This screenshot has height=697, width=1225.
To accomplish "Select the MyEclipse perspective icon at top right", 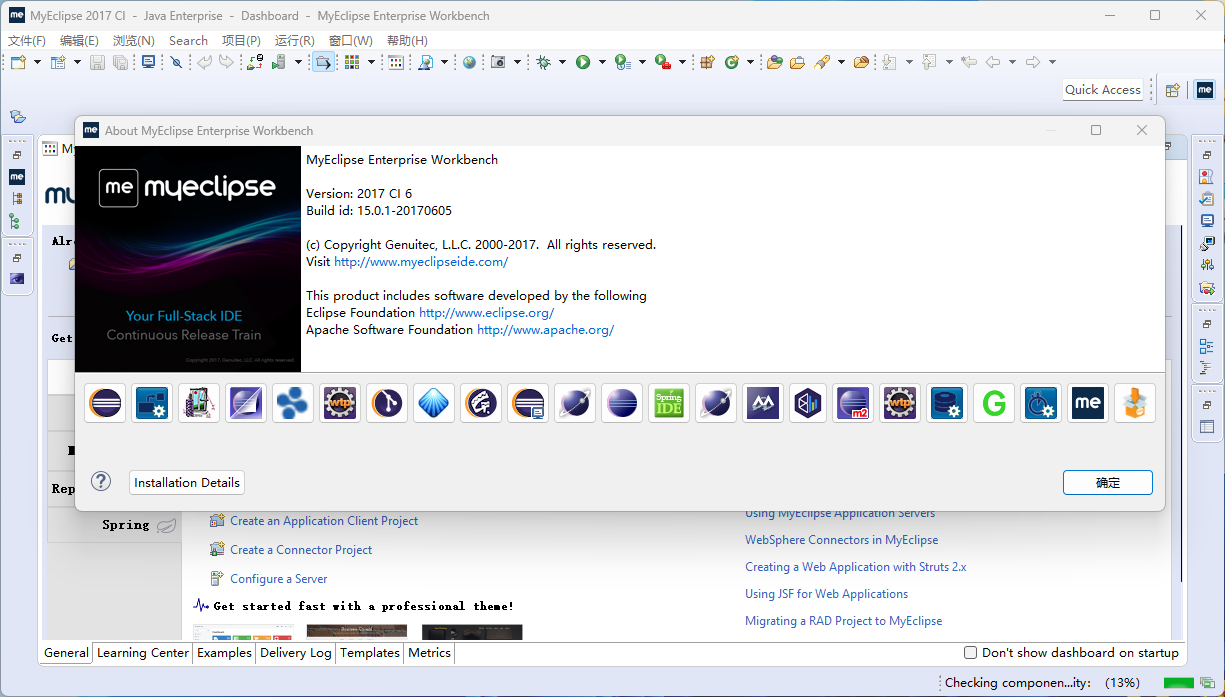I will 1205,90.
